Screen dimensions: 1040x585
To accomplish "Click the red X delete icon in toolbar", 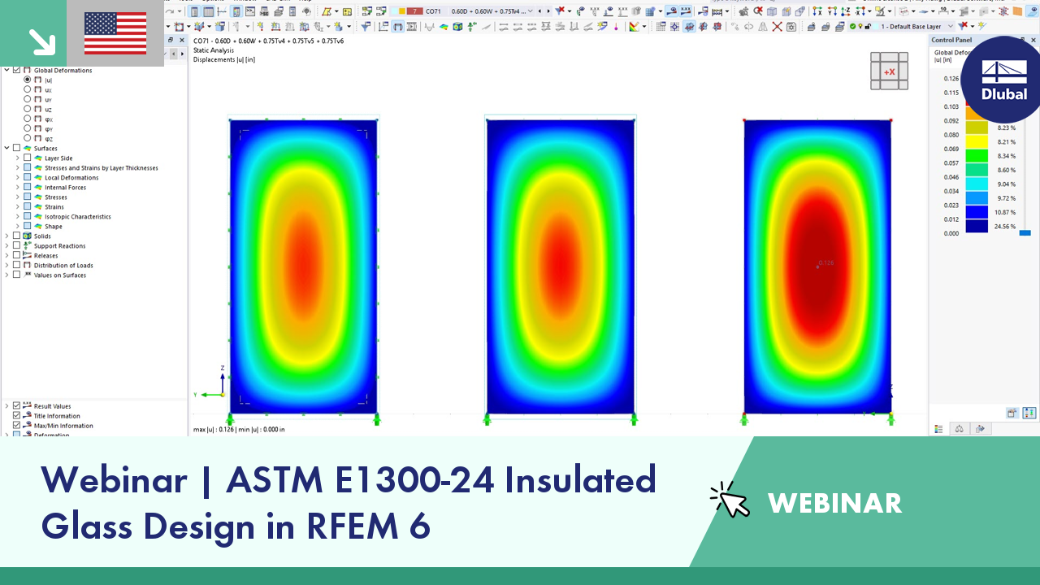I will coord(777,27).
